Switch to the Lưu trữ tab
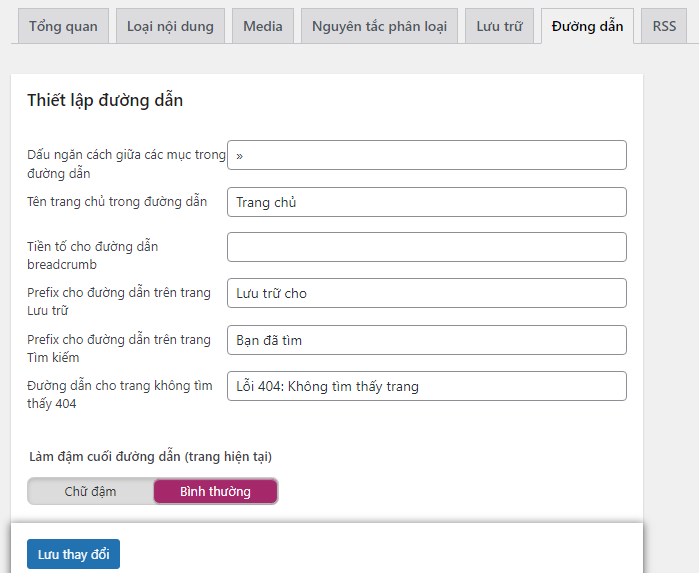699x573 pixels. click(499, 26)
